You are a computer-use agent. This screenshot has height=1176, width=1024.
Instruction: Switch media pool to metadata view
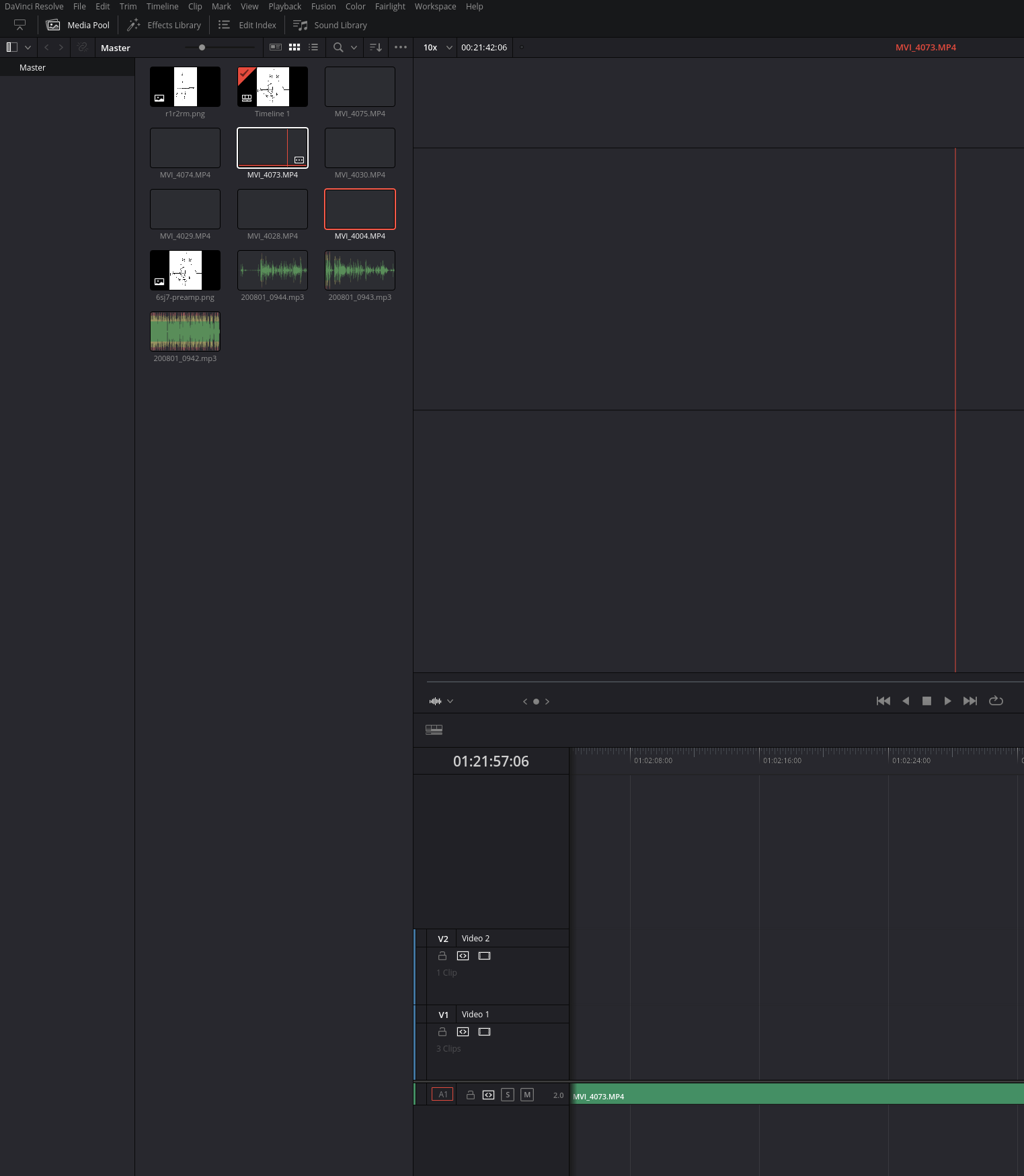[x=276, y=47]
